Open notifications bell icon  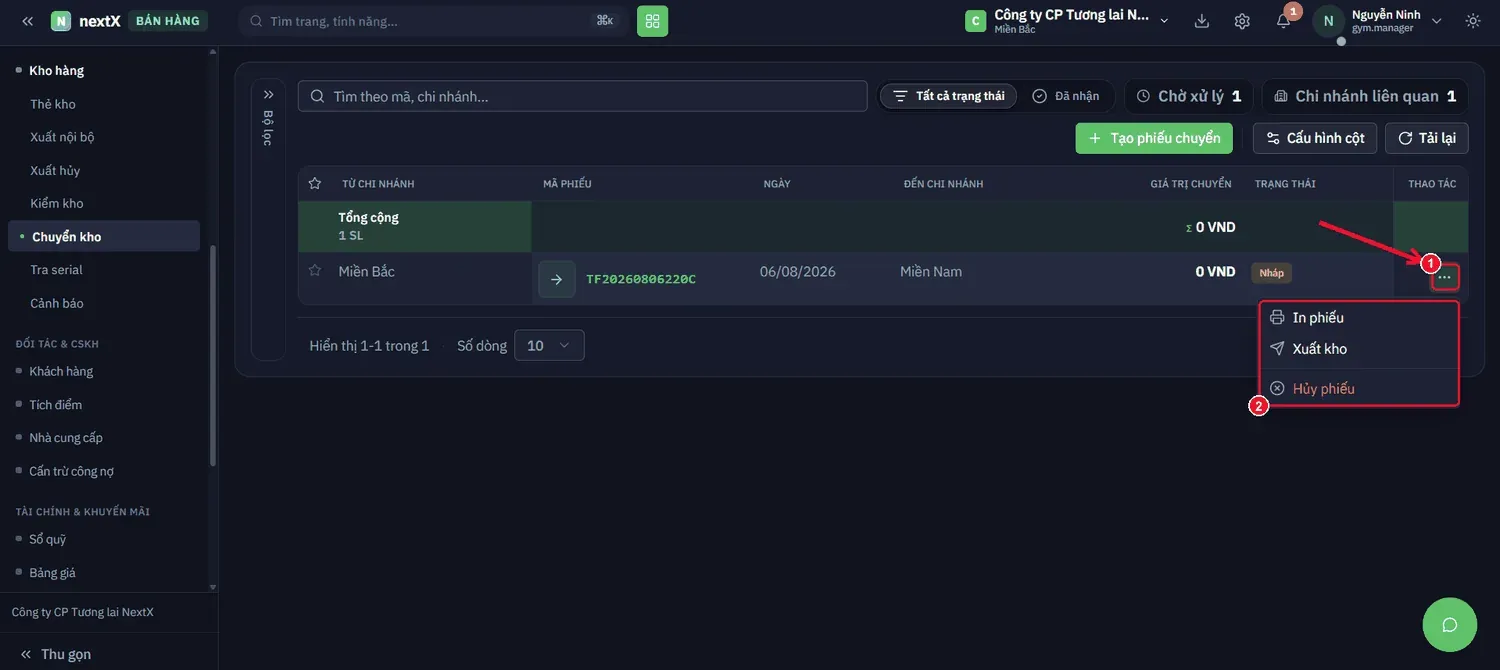(1284, 21)
